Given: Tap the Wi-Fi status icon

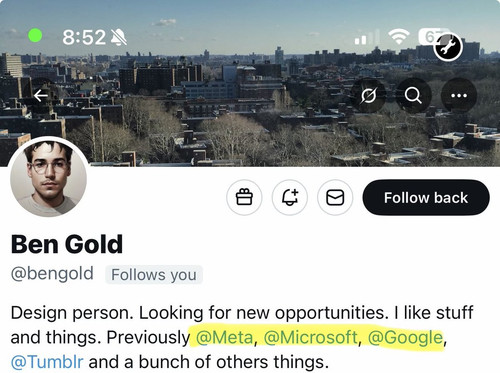Looking at the screenshot, I should click(x=399, y=37).
